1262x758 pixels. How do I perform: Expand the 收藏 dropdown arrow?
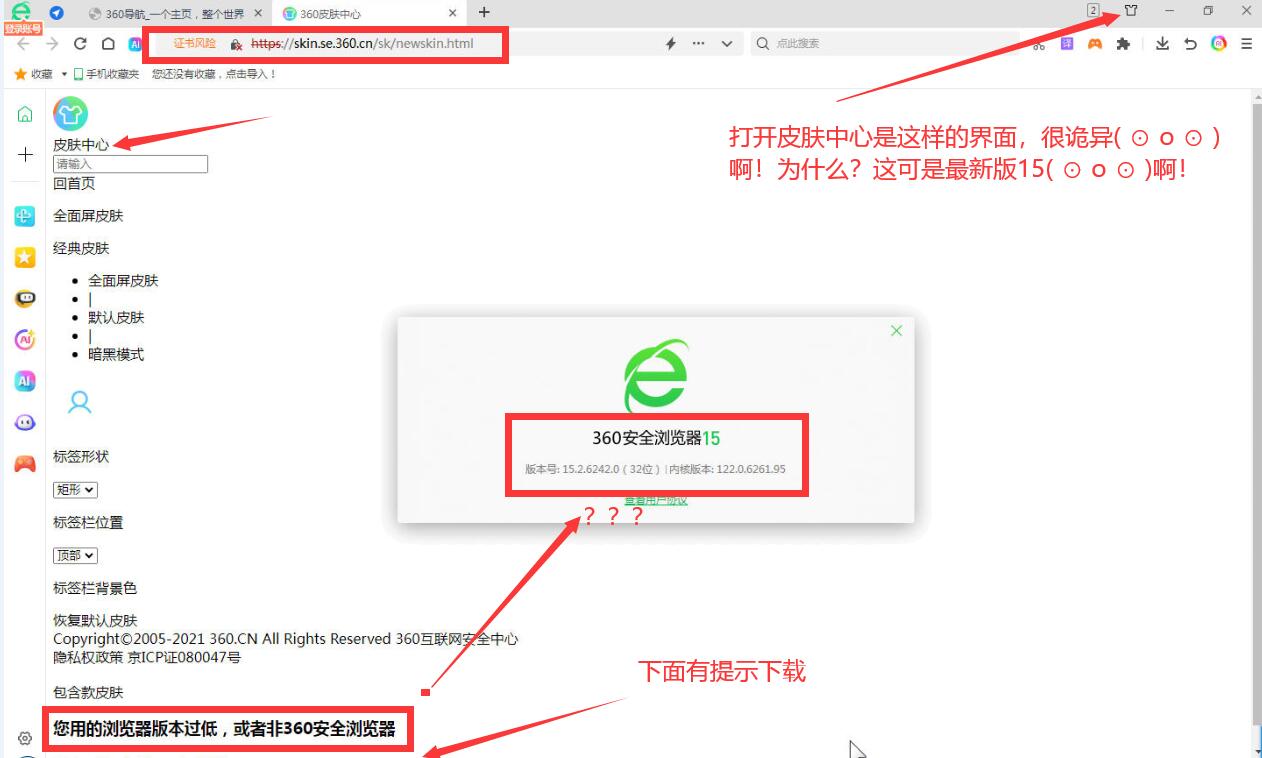[64, 74]
